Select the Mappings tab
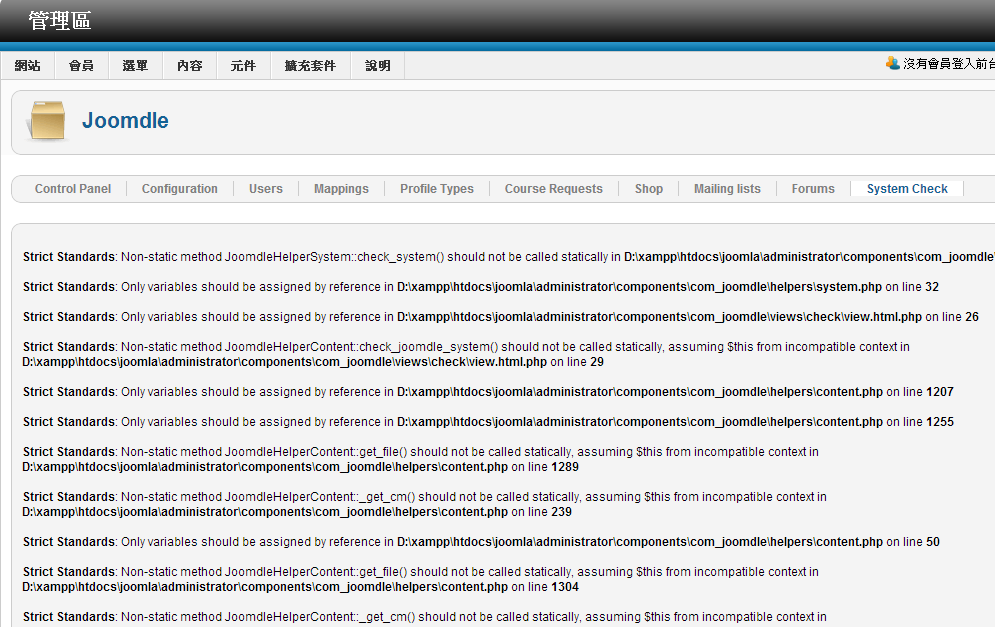Image resolution: width=995 pixels, height=627 pixels. click(x=341, y=188)
